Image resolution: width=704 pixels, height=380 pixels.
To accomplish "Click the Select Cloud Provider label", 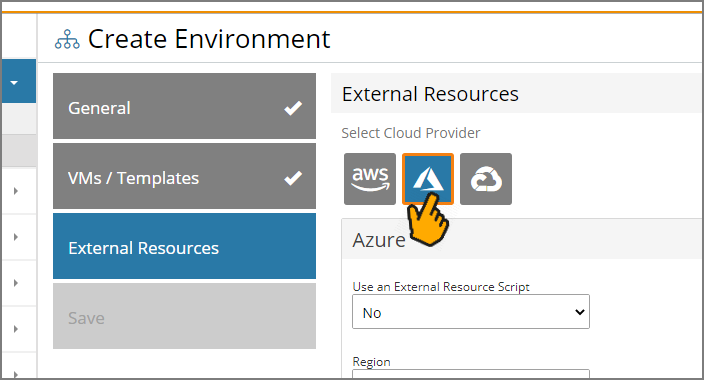I will pyautogui.click(x=411, y=133).
